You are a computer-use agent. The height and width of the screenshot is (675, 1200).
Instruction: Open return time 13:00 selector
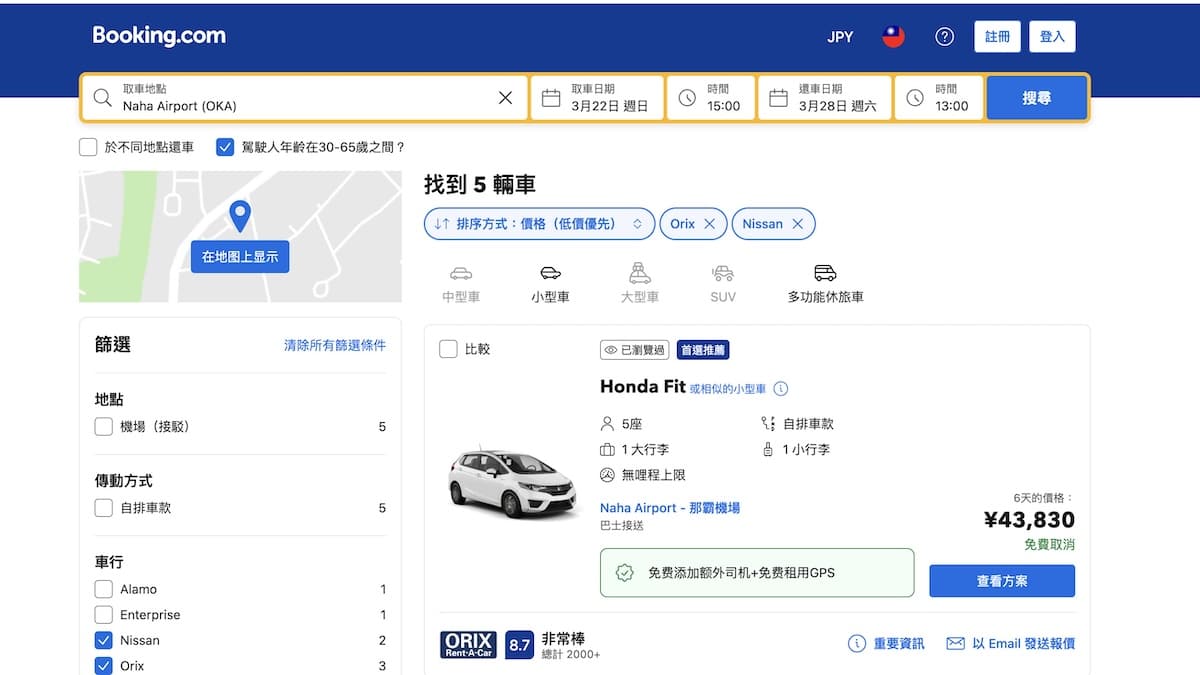[x=939, y=98]
